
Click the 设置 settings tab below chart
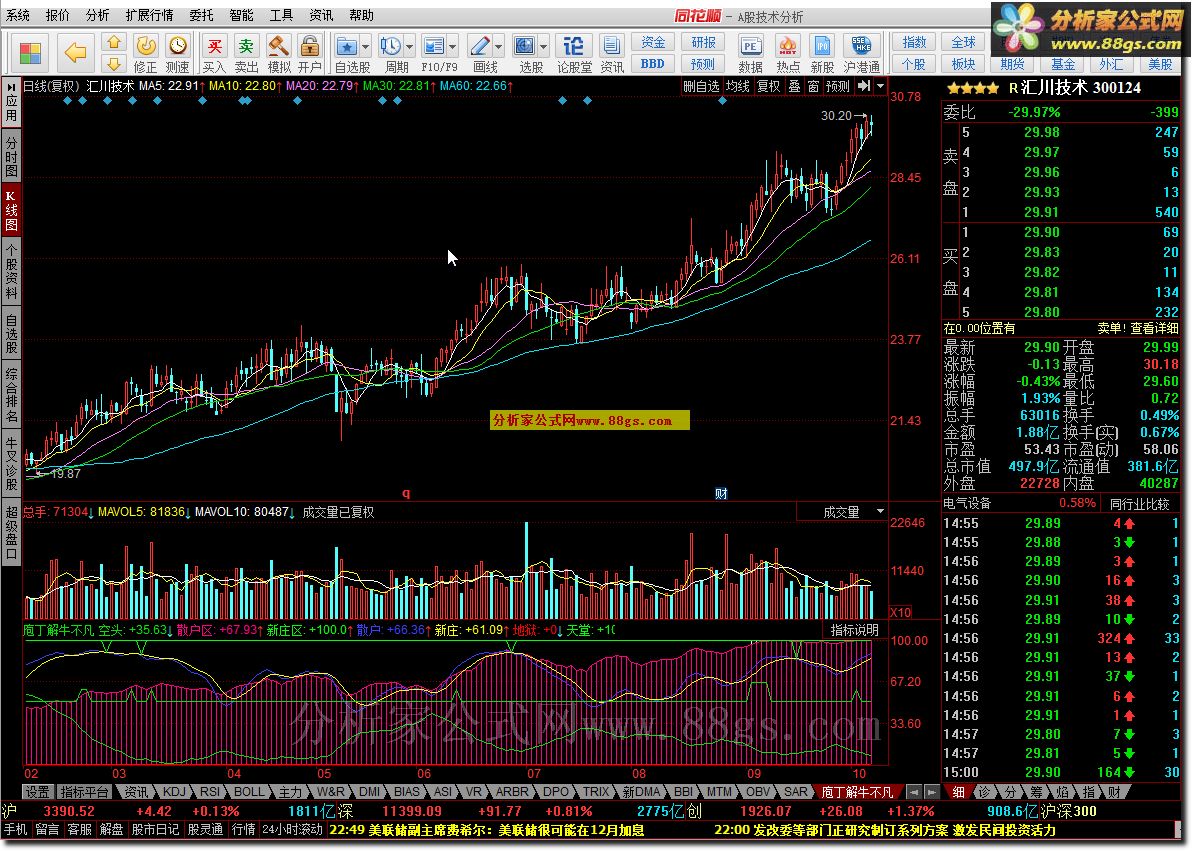37,792
